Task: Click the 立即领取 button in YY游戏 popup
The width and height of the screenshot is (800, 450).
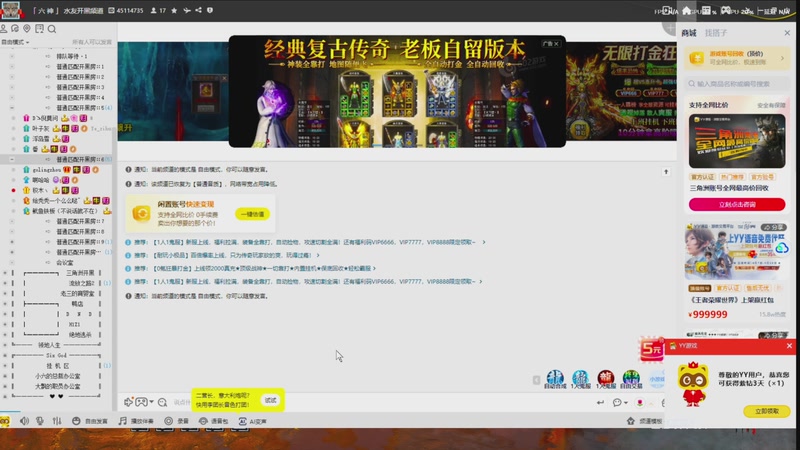Action: (767, 411)
